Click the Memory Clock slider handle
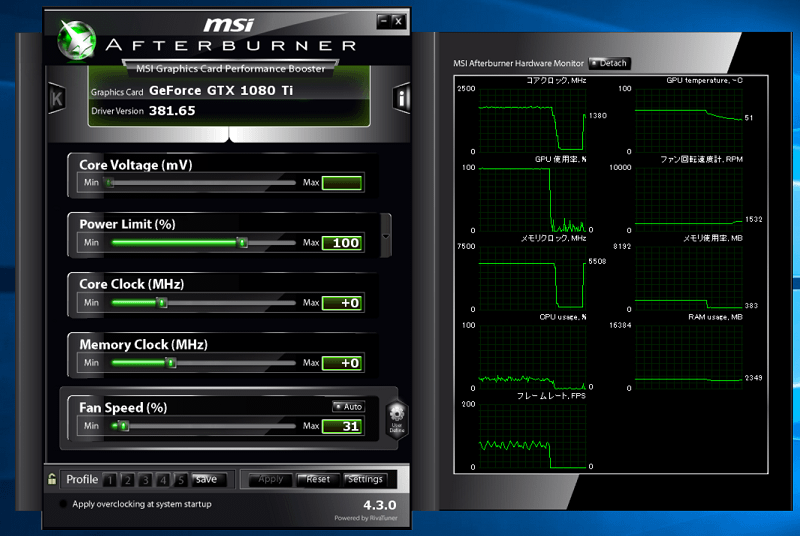 pyautogui.click(x=170, y=363)
